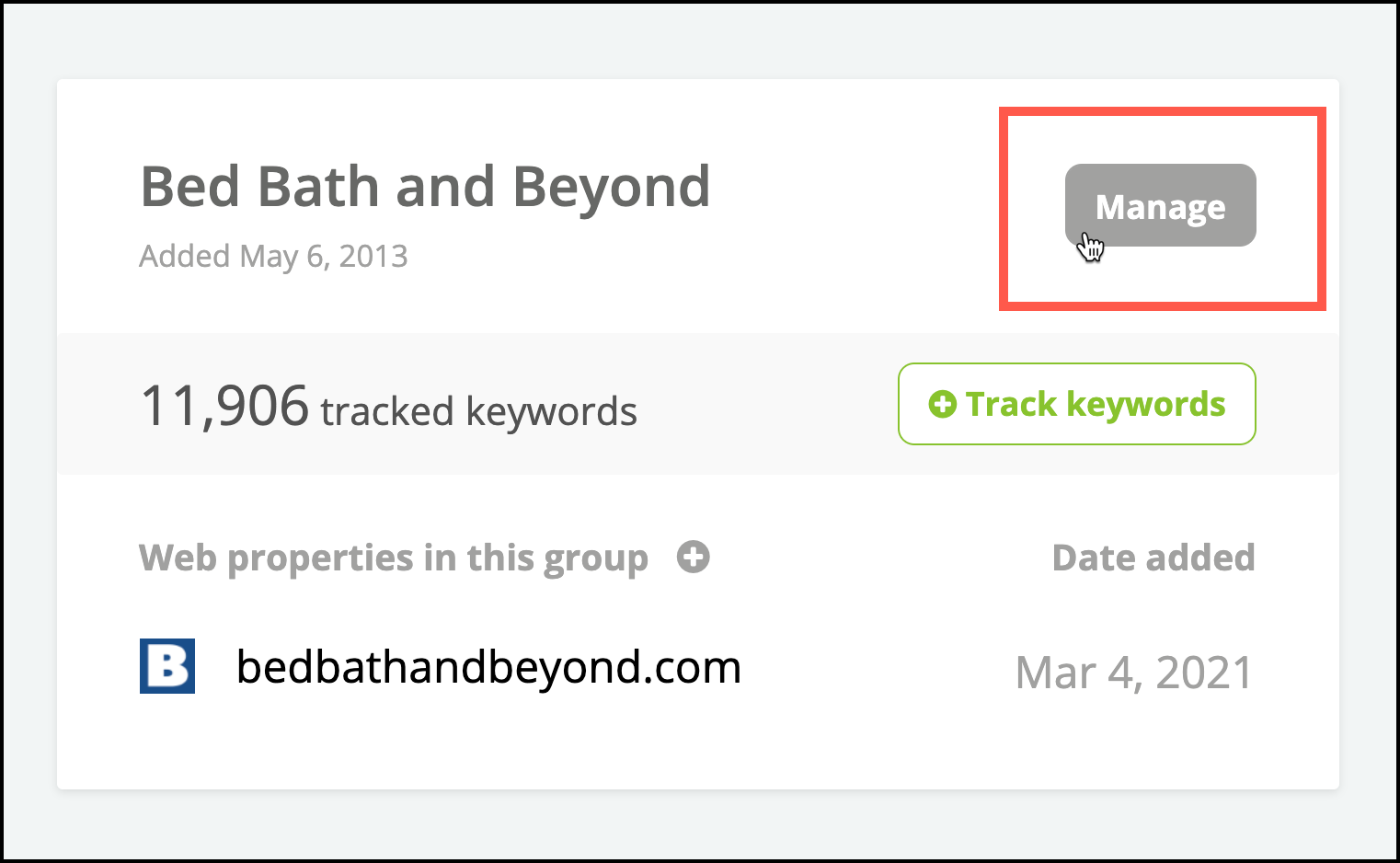
Task: Click the green plus icon in Track keywords
Action: 942,404
